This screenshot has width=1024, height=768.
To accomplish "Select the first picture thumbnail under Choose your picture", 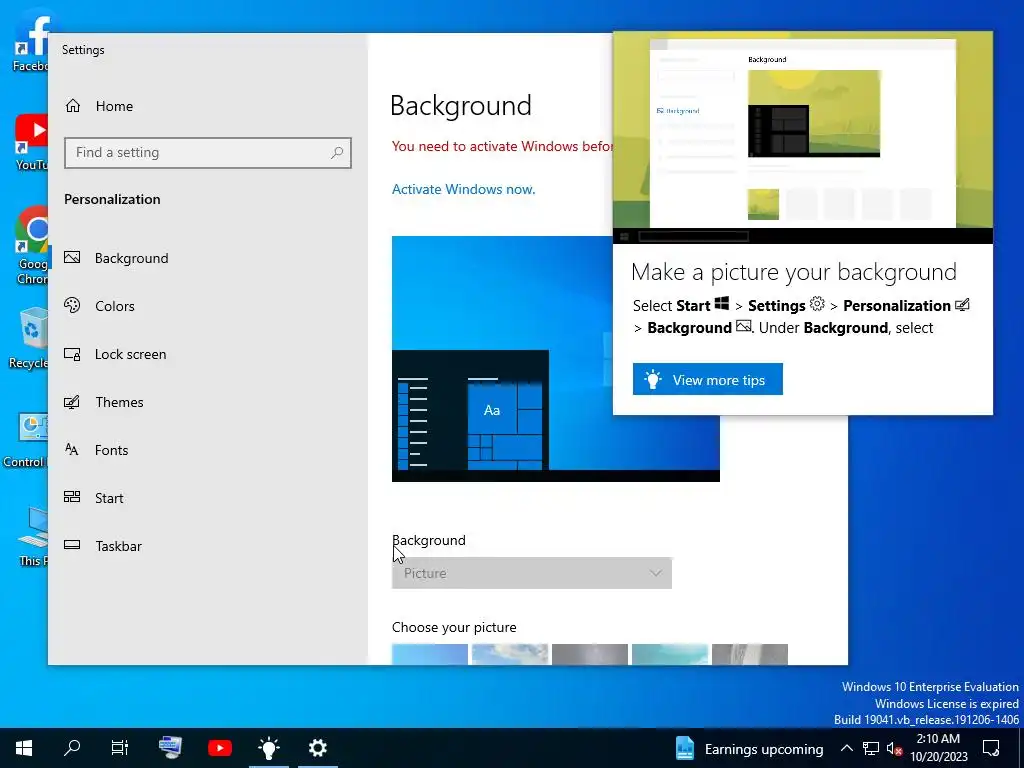I will pyautogui.click(x=430, y=654).
